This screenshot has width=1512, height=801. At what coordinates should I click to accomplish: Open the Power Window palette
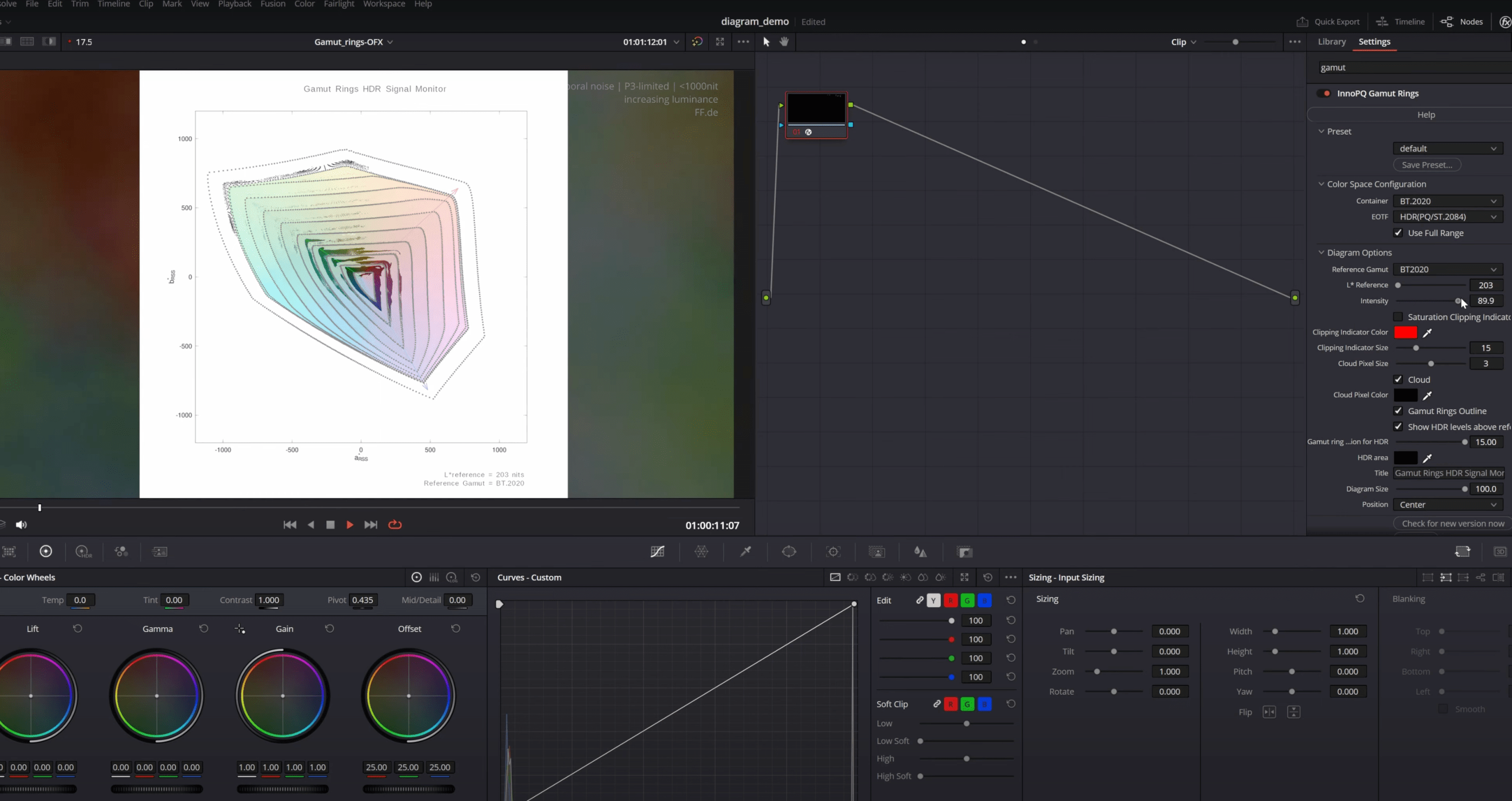[789, 551]
